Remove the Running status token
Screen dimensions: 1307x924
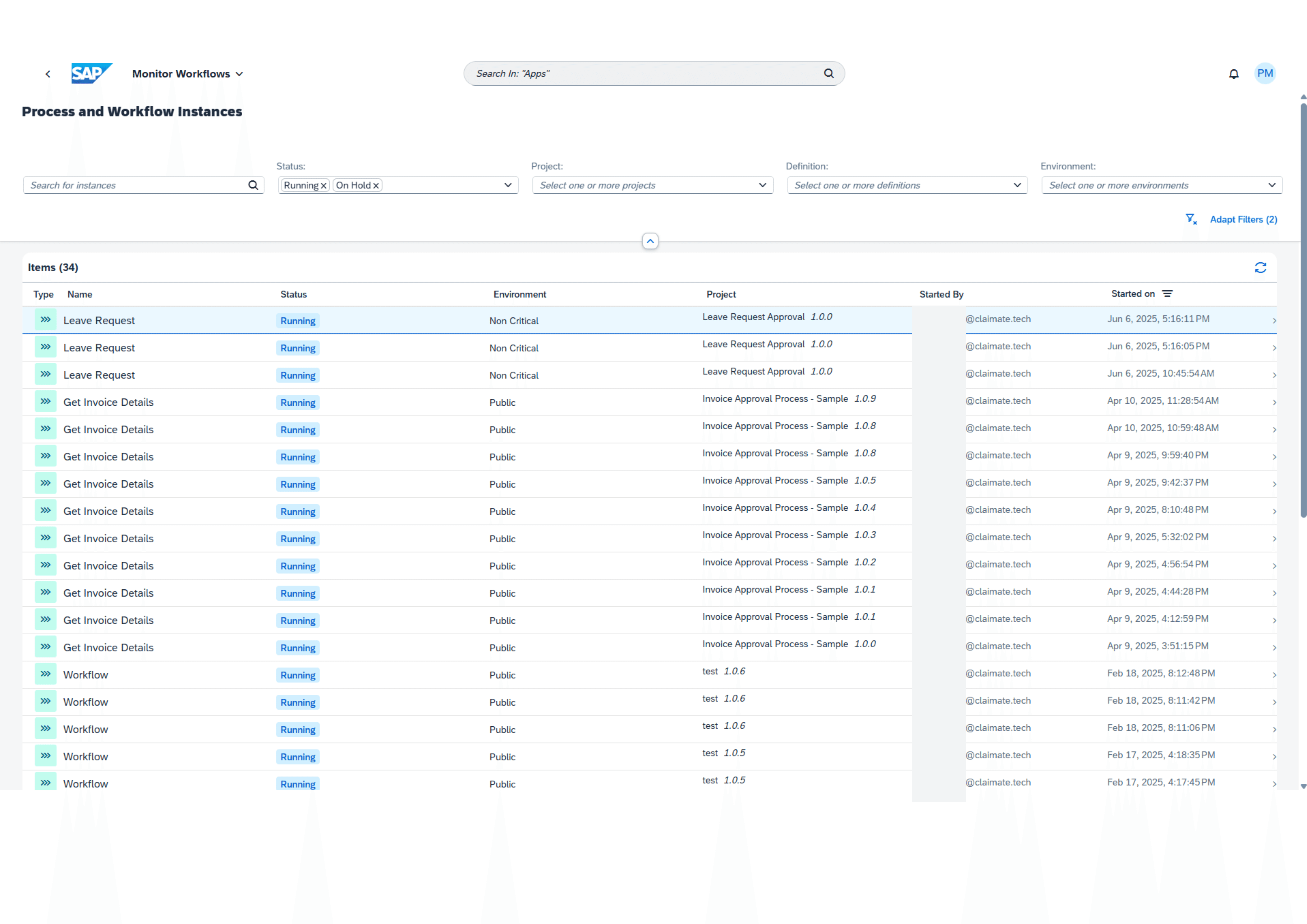(323, 186)
